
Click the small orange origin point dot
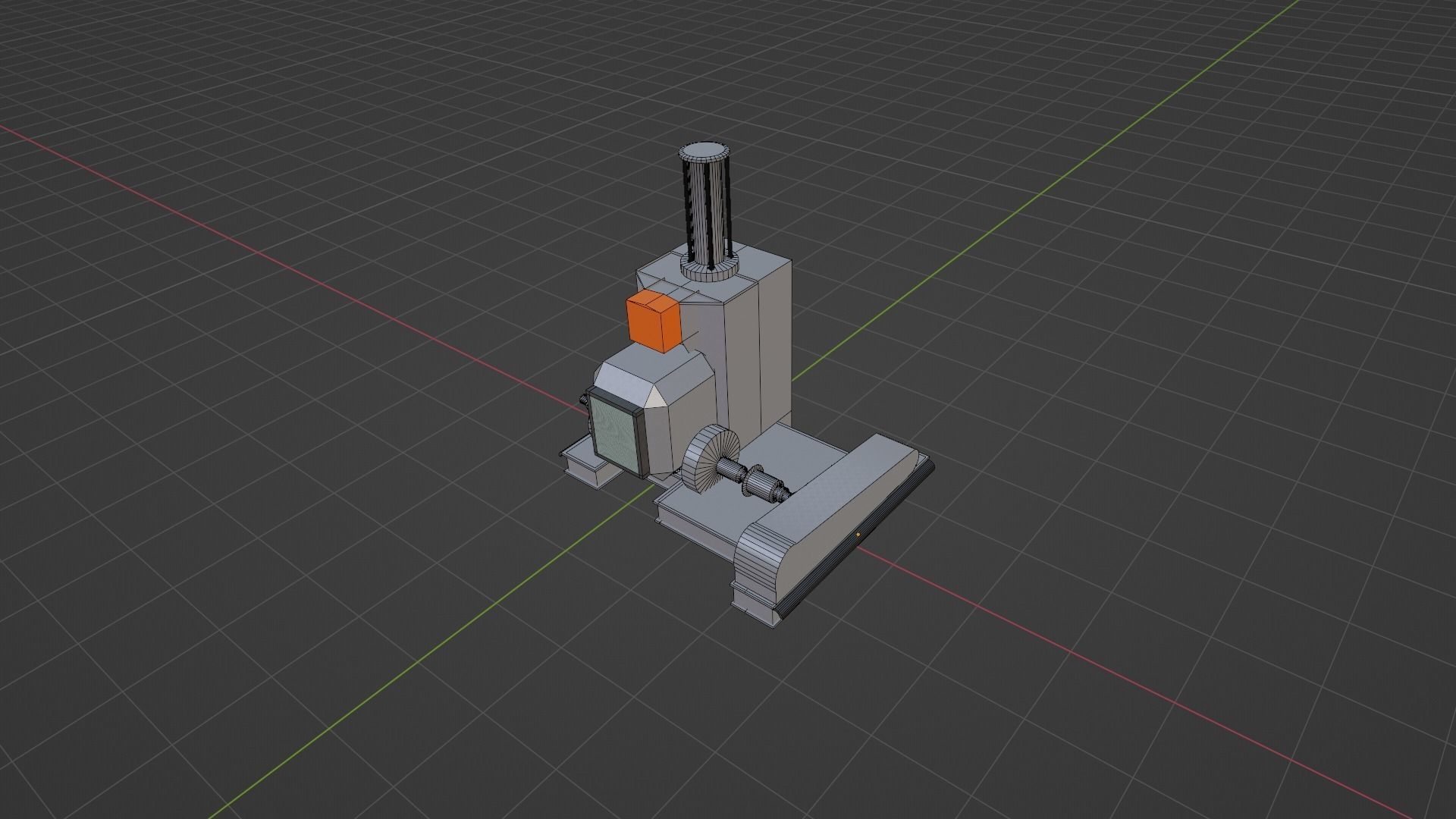click(858, 534)
